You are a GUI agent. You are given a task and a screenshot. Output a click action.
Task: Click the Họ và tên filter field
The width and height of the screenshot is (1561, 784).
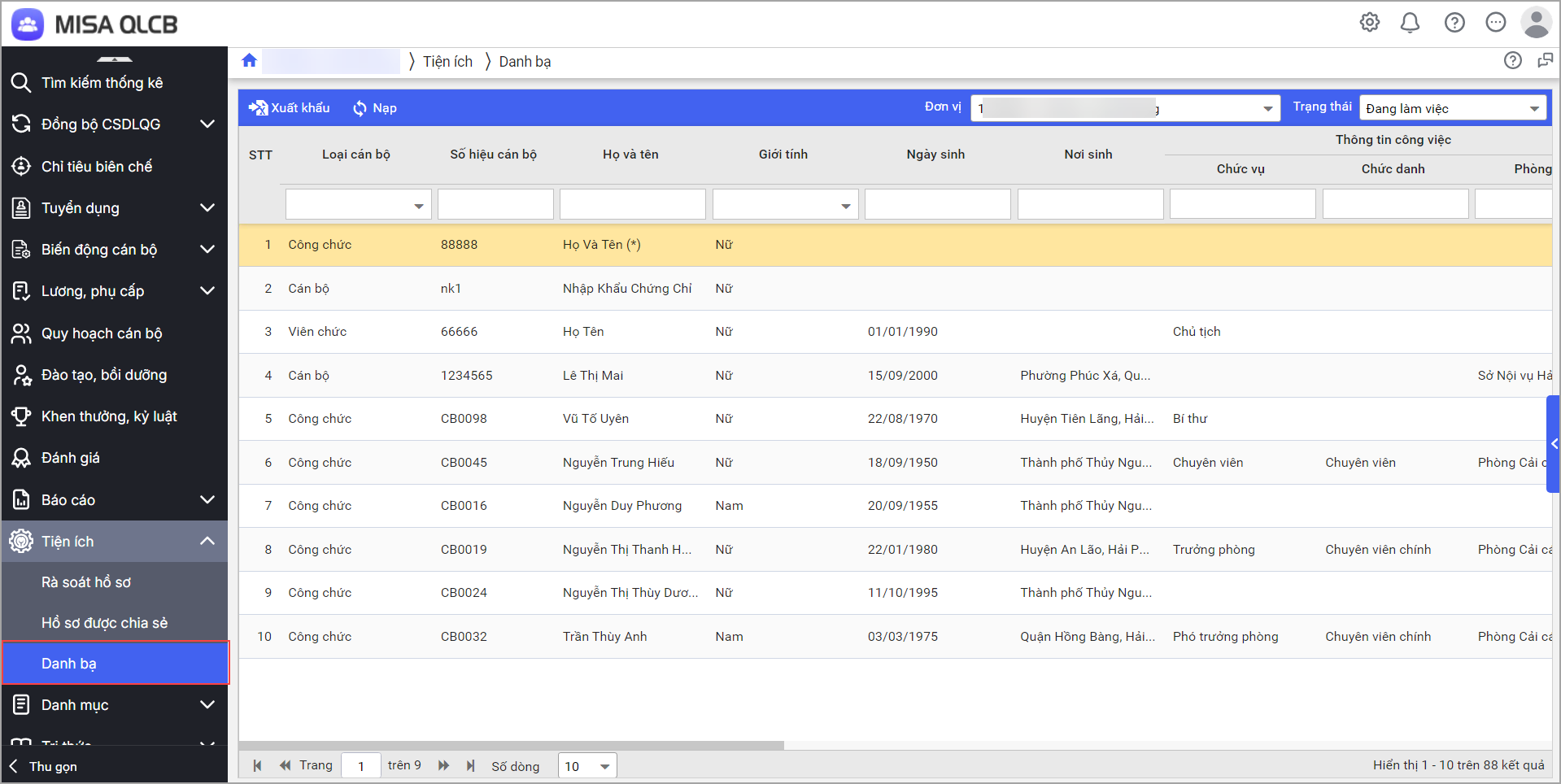[632, 205]
